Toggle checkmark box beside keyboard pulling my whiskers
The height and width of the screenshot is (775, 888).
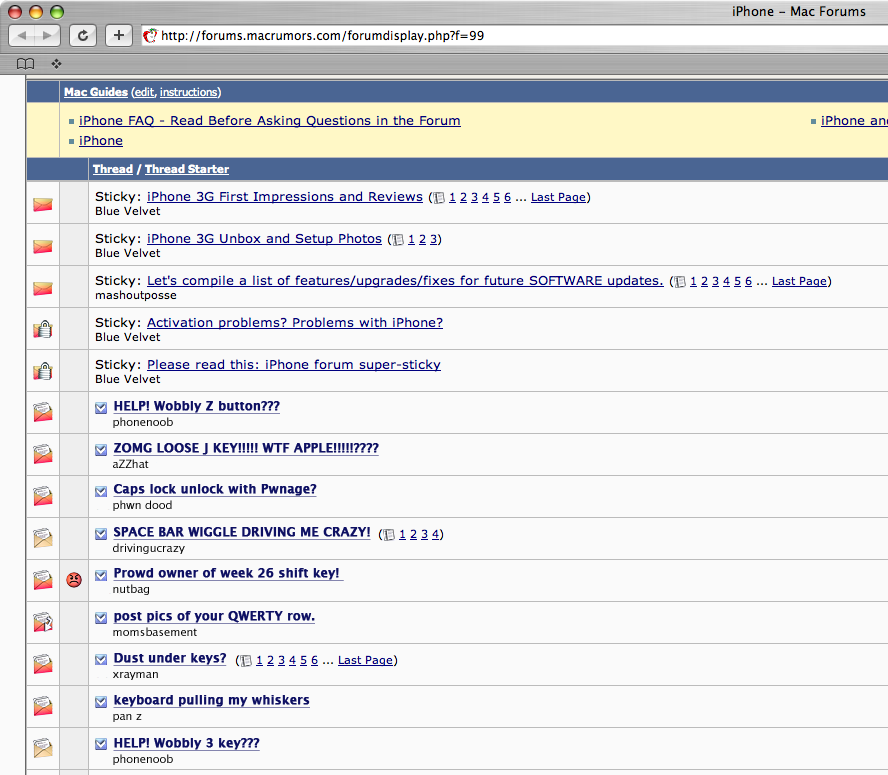click(x=101, y=701)
